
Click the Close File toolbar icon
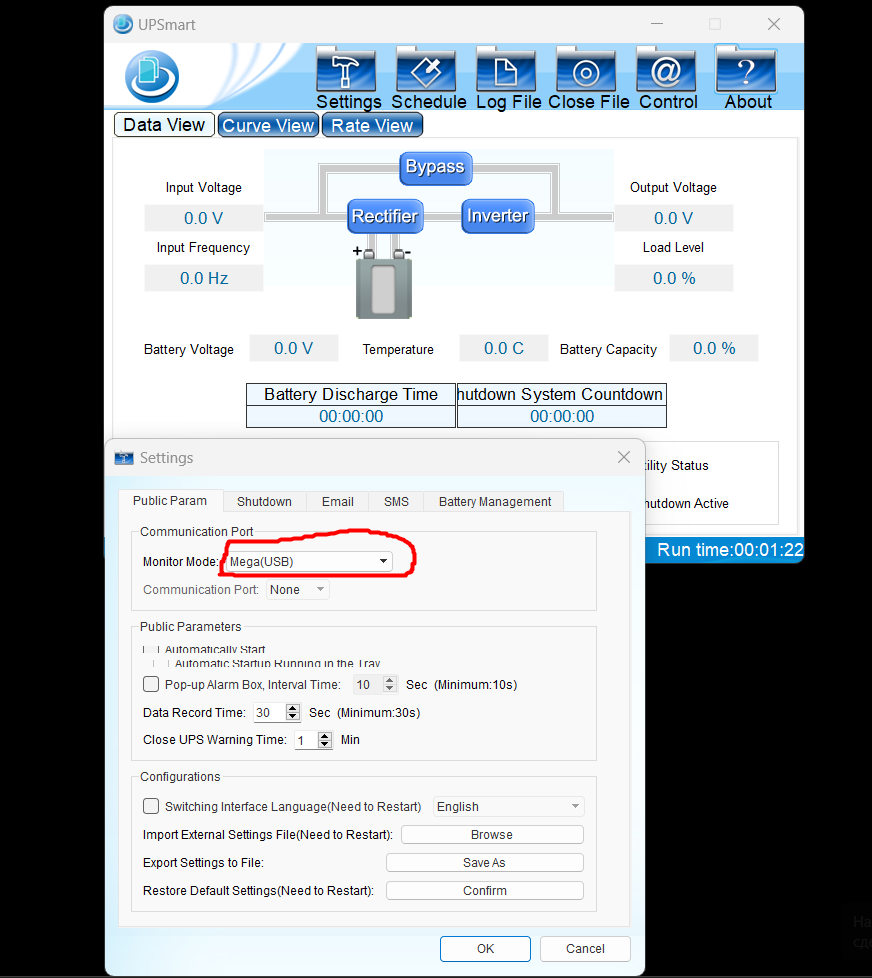(587, 73)
